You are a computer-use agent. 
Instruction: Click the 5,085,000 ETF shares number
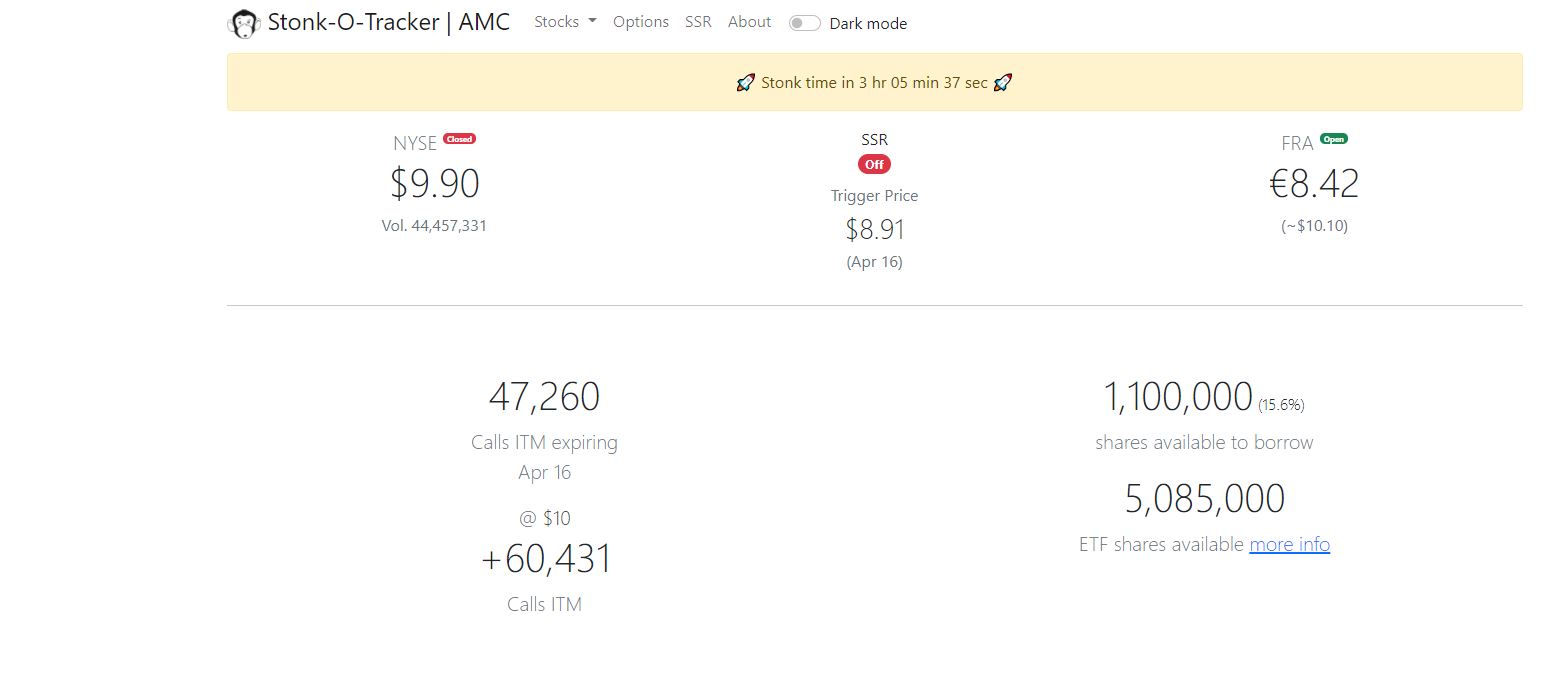(1204, 499)
